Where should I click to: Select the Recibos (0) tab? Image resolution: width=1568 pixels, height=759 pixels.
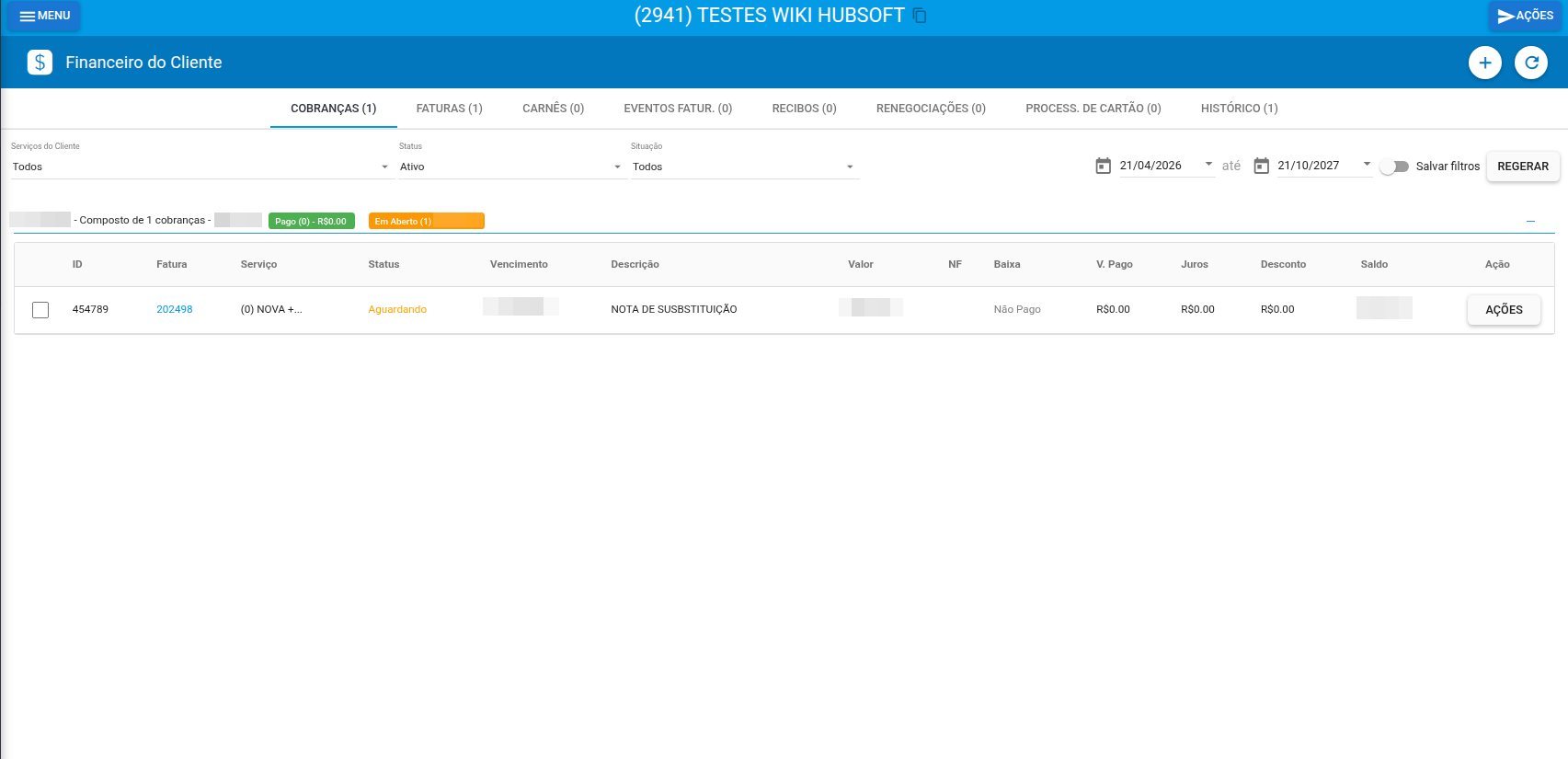click(x=804, y=109)
